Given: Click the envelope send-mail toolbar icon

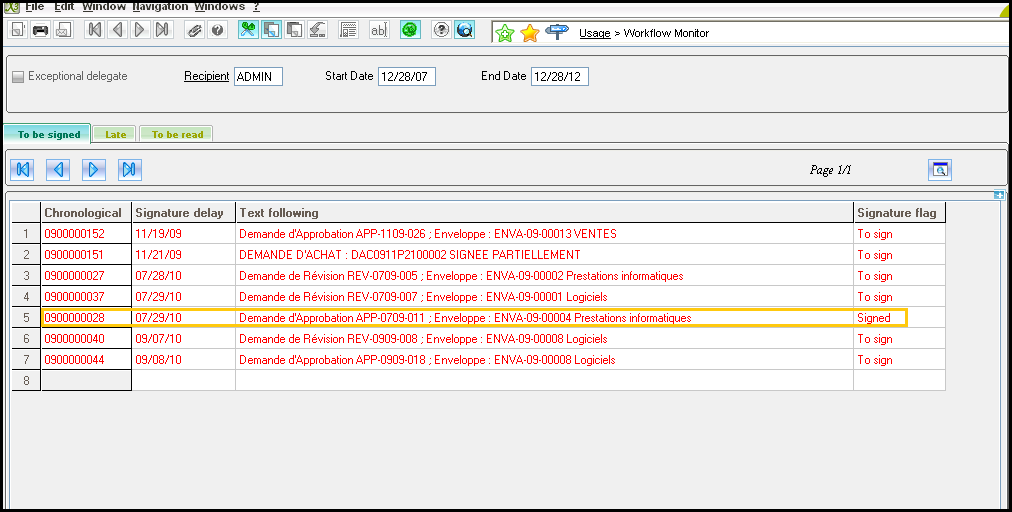Looking at the screenshot, I should coord(63,30).
